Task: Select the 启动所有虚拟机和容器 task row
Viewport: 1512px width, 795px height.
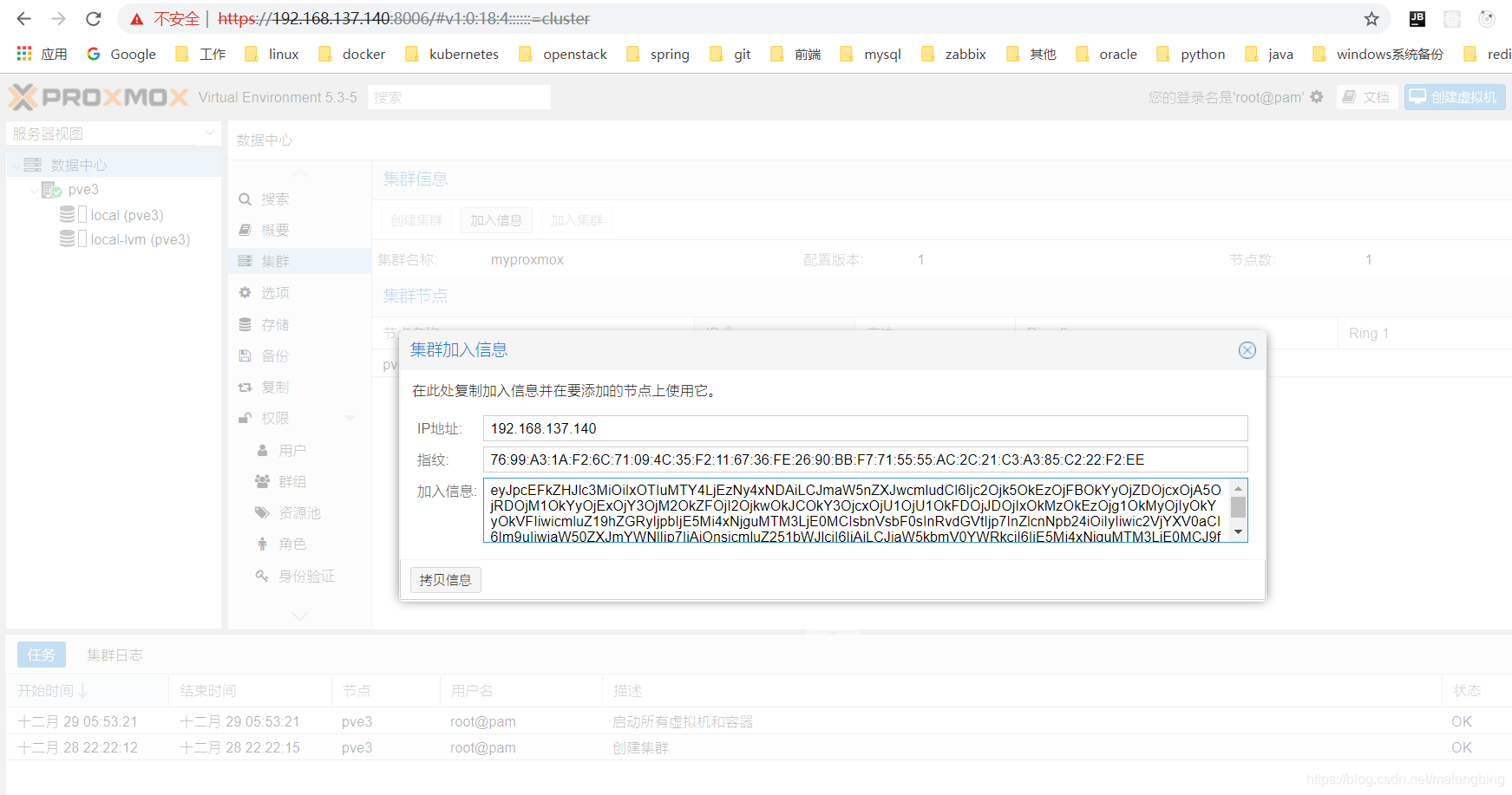Action: pyautogui.click(x=758, y=721)
